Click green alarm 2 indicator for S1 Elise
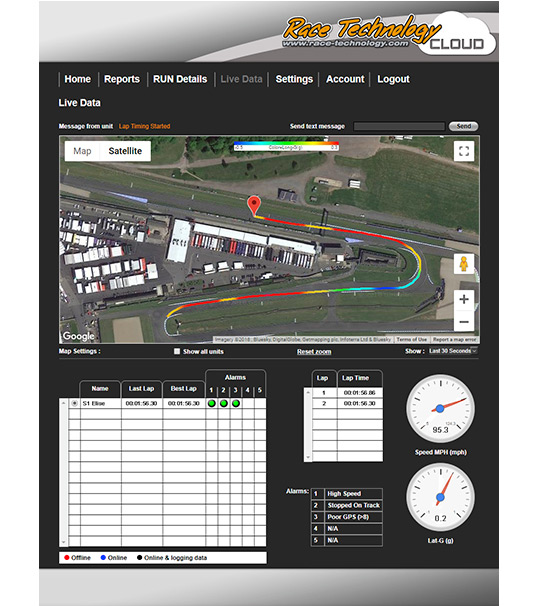This screenshot has height=606, width=537. 223,403
